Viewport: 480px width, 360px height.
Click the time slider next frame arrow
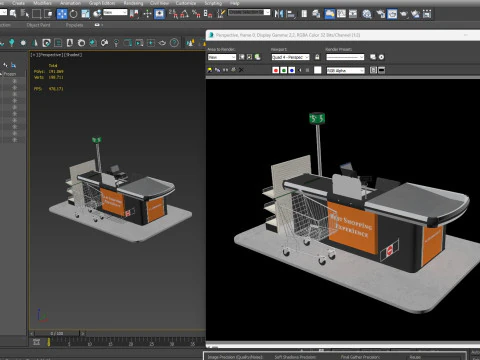(83, 333)
